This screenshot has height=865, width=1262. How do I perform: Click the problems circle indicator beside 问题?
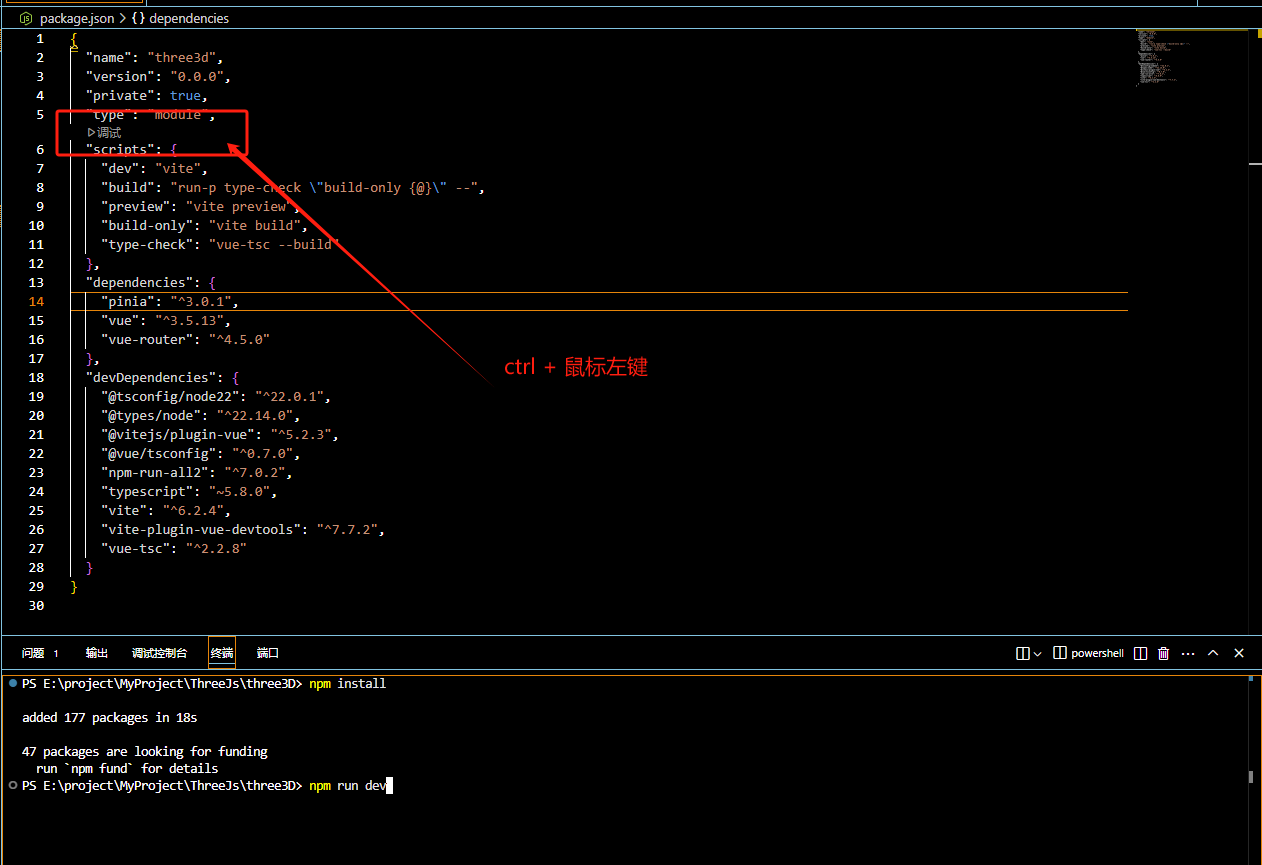(55, 653)
